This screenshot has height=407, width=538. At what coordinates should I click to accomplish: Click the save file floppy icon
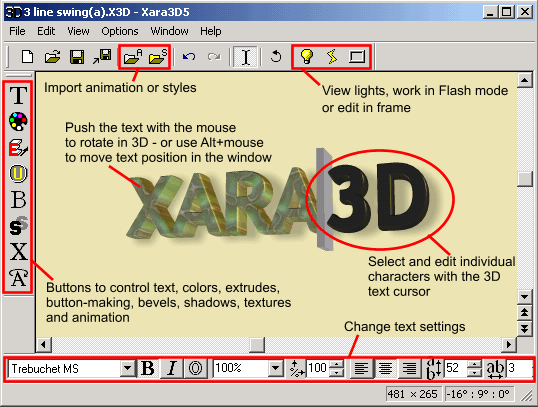pyautogui.click(x=77, y=57)
